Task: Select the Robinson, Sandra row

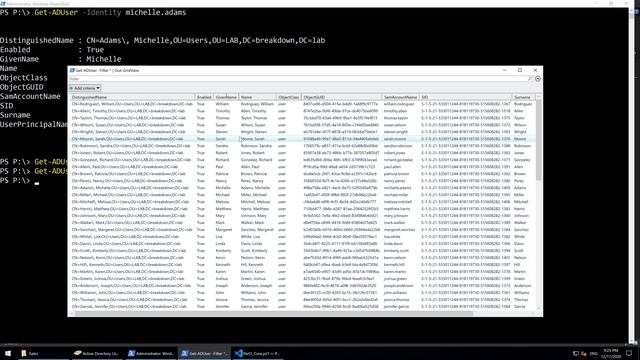Action: pyautogui.click(x=302, y=146)
